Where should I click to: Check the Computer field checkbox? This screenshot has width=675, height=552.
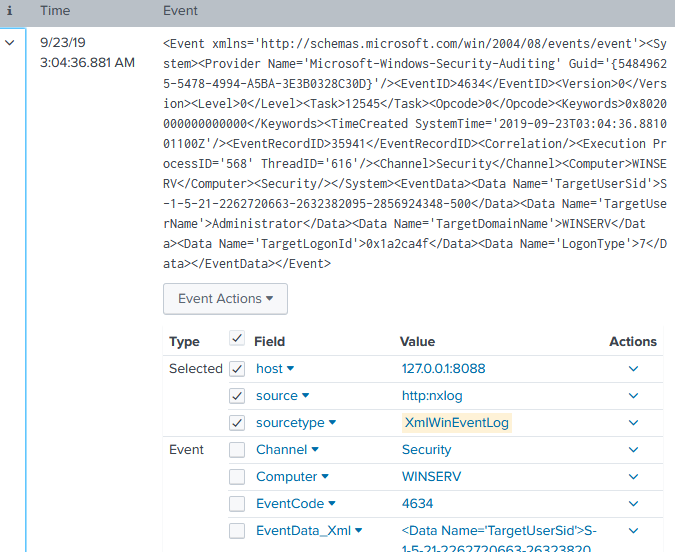tap(237, 477)
